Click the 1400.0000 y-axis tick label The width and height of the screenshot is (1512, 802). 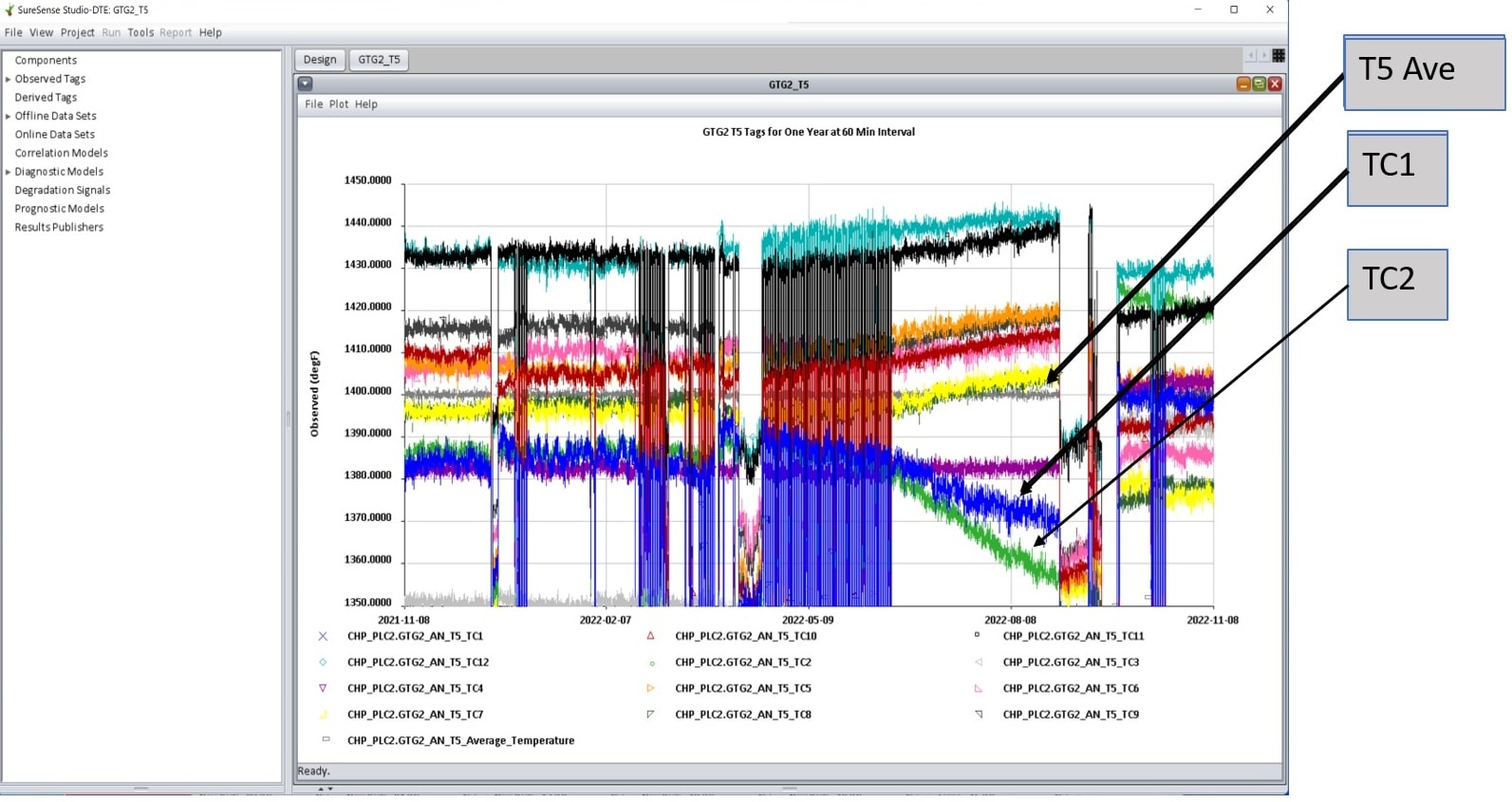(367, 391)
